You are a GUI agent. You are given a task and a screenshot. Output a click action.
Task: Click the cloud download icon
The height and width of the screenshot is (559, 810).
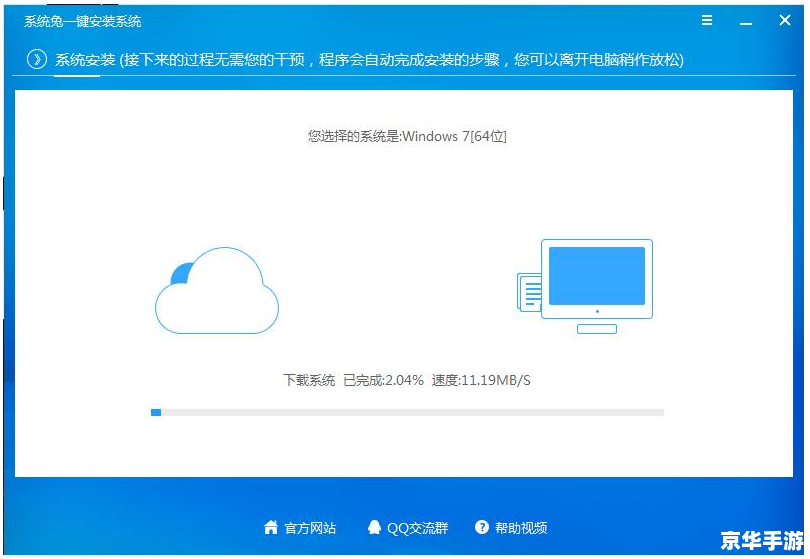(x=217, y=290)
